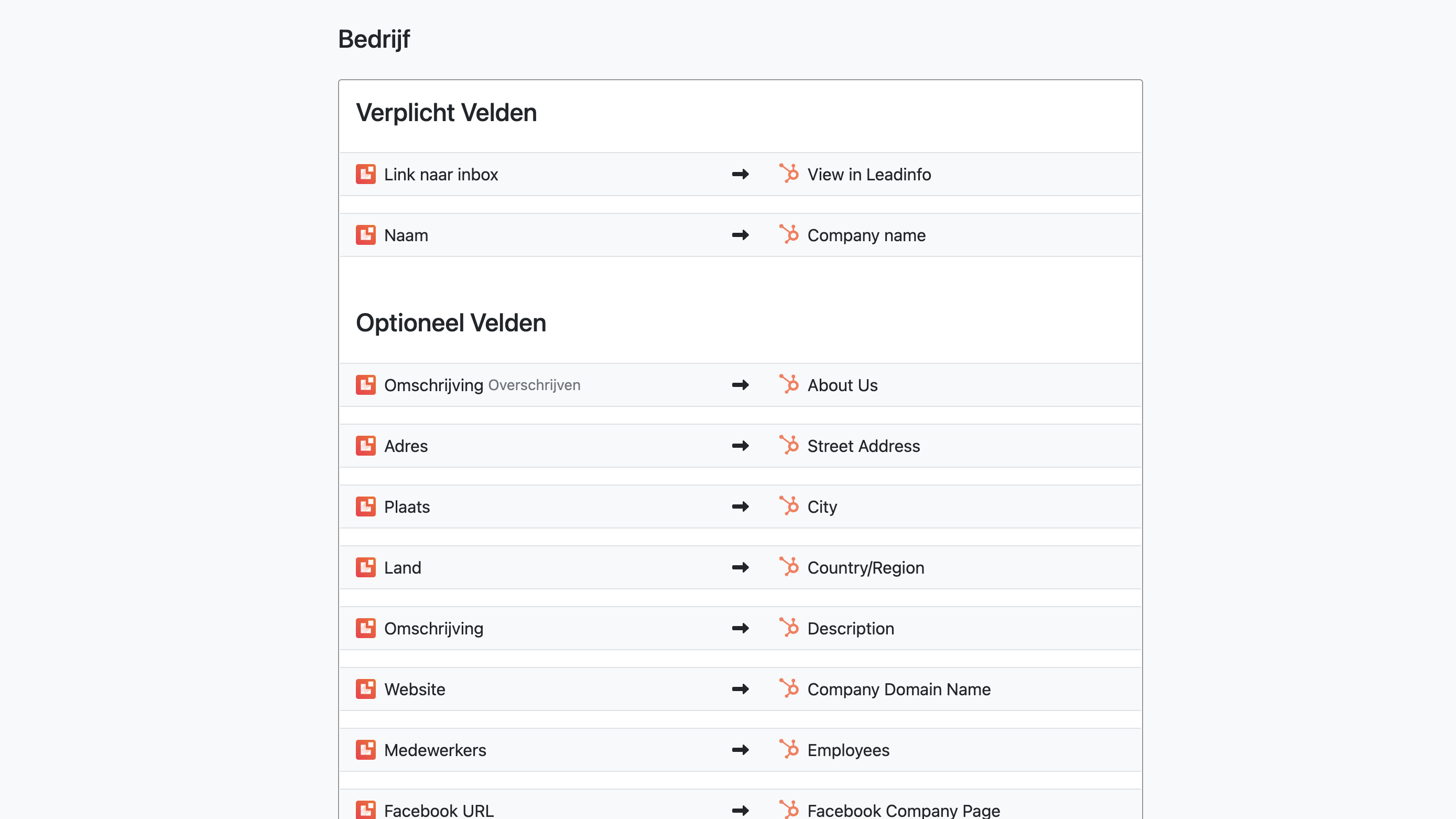Click the HubSpot icon beside Employees

click(789, 749)
